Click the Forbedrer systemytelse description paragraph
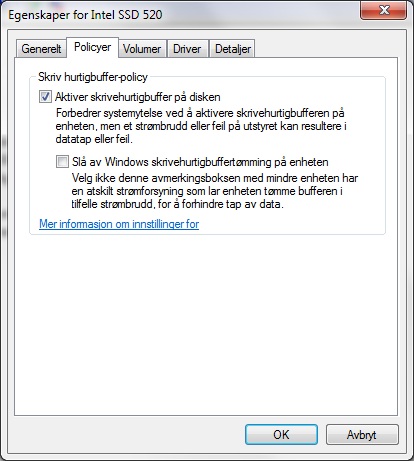 pyautogui.click(x=201, y=126)
